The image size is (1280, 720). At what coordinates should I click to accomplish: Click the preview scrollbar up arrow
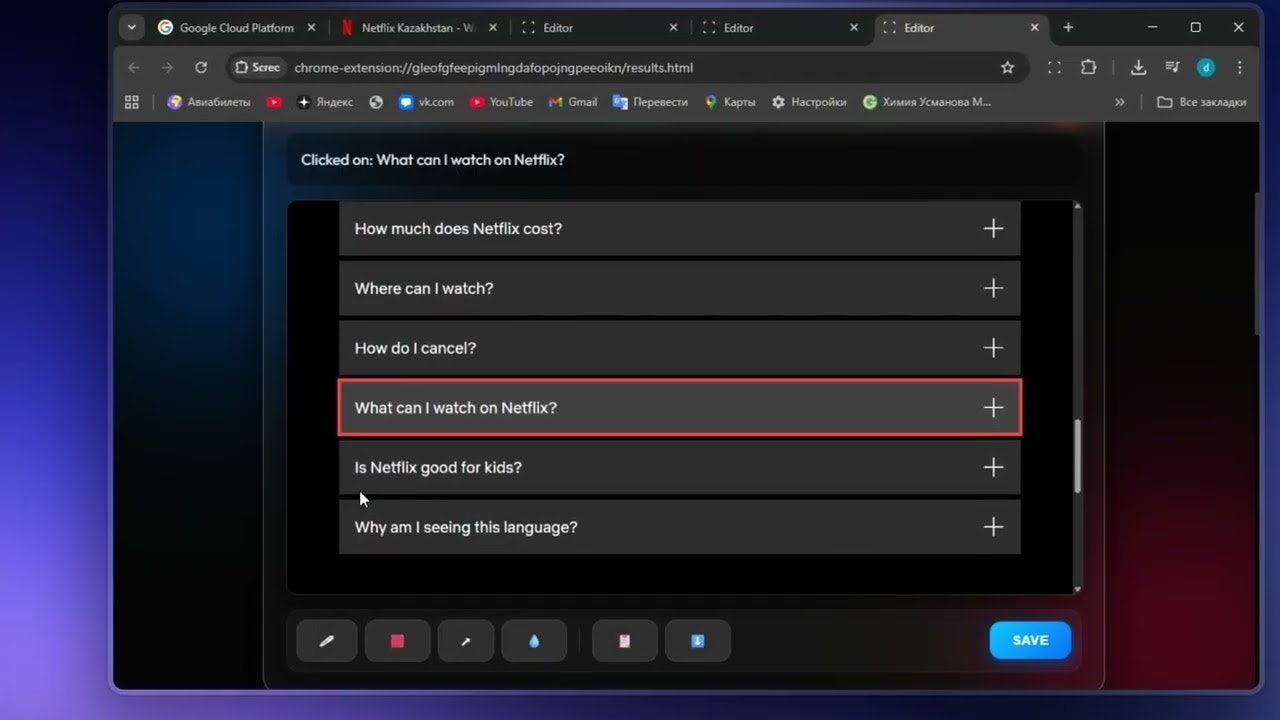click(x=1077, y=206)
